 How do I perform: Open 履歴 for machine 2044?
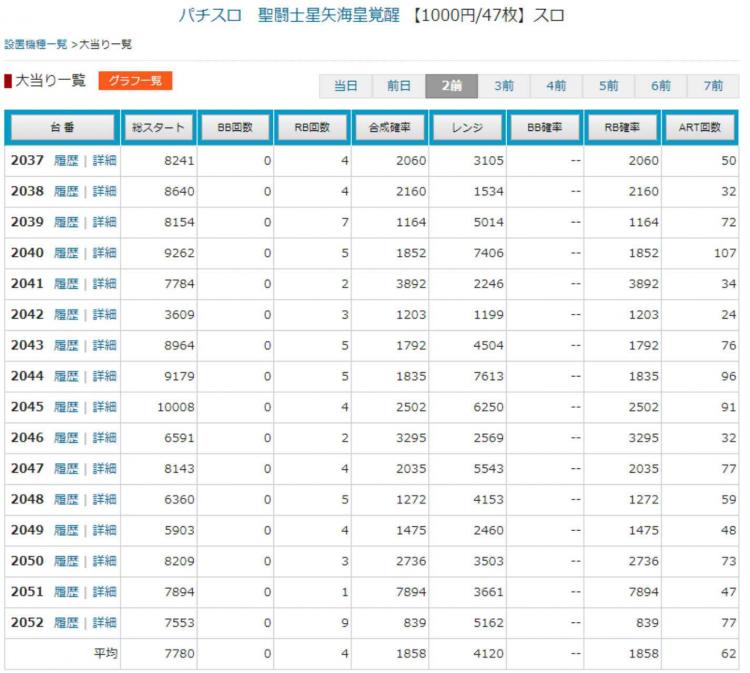point(66,376)
